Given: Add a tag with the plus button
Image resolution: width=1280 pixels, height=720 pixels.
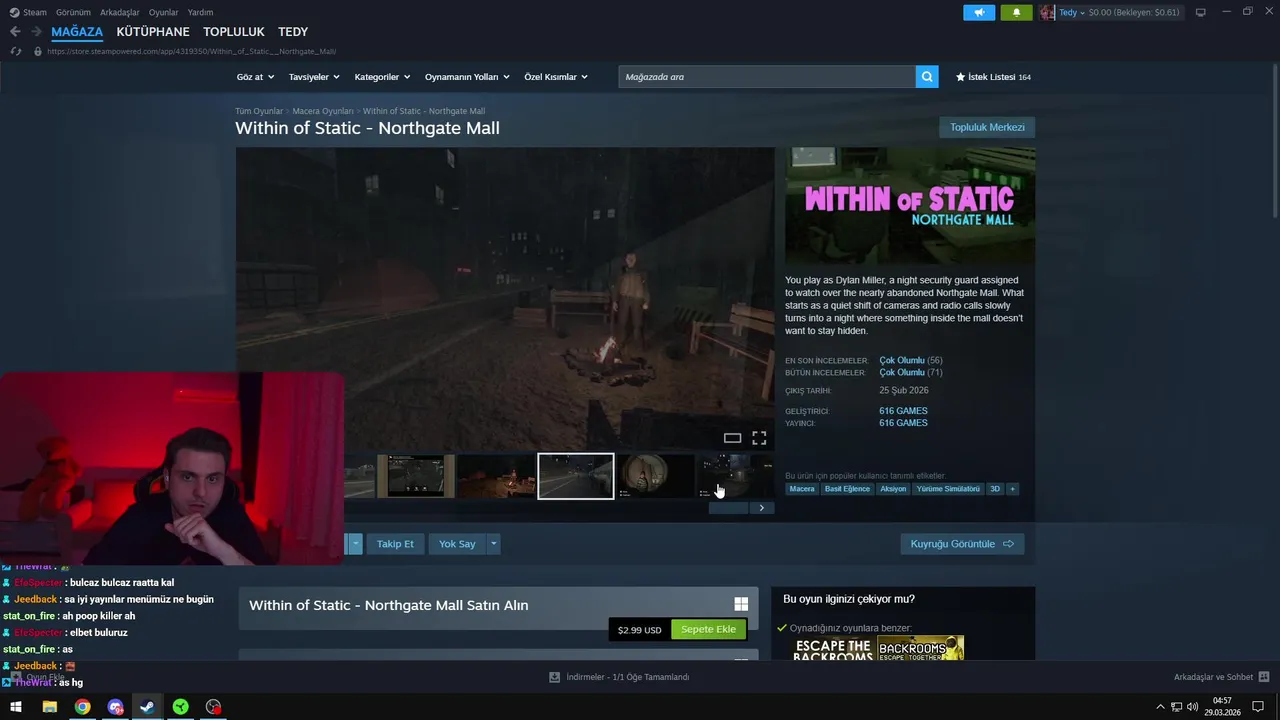Looking at the screenshot, I should tap(1012, 489).
